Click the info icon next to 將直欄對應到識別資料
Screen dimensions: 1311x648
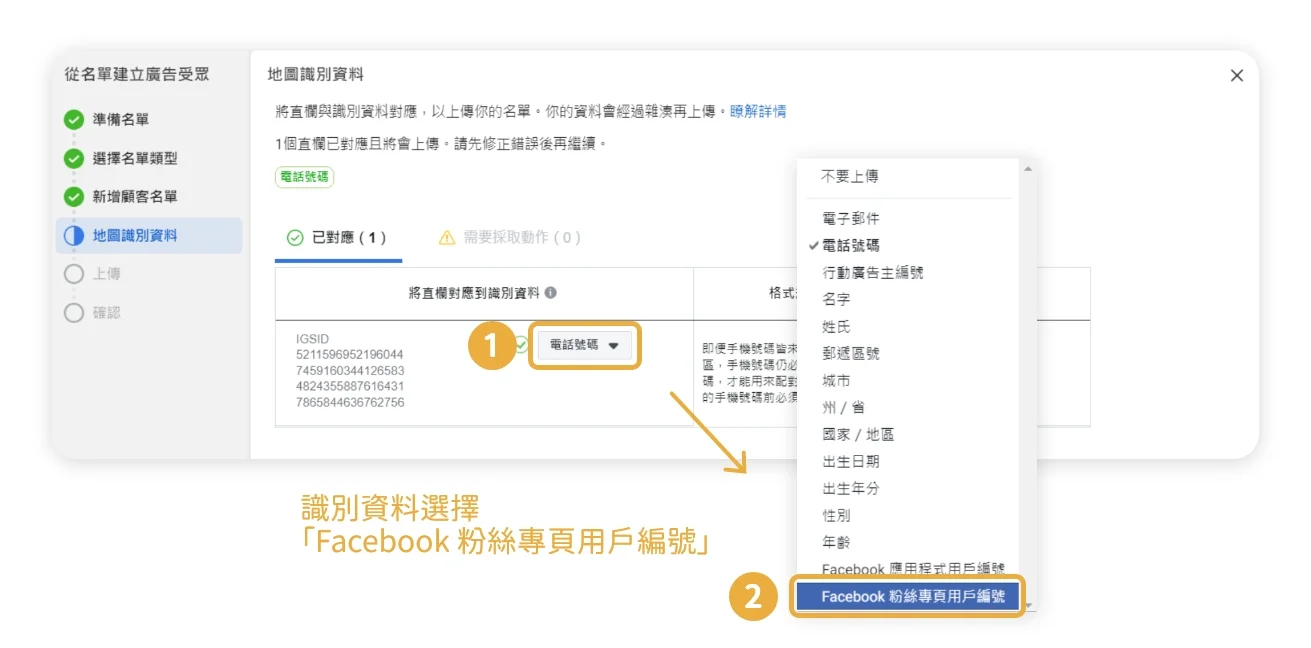tap(551, 293)
